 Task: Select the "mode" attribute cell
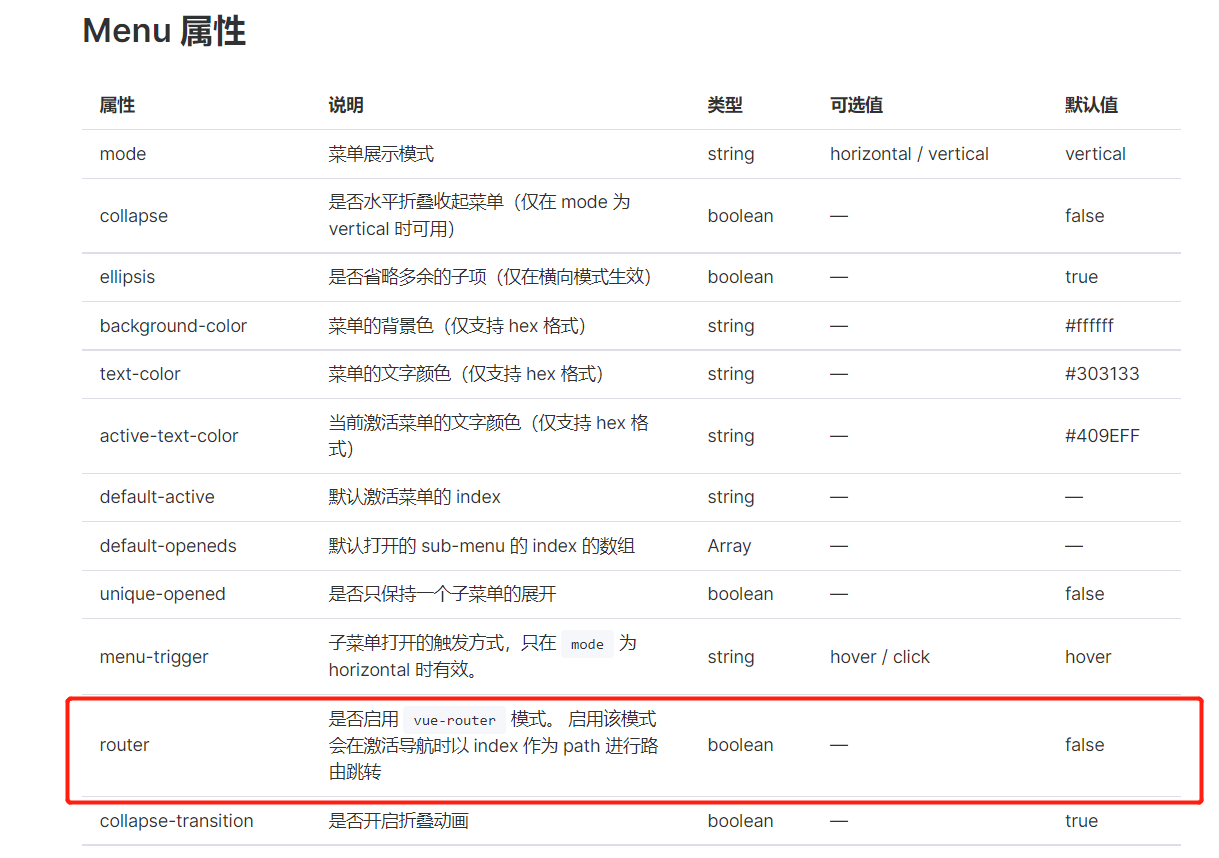[x=123, y=154]
